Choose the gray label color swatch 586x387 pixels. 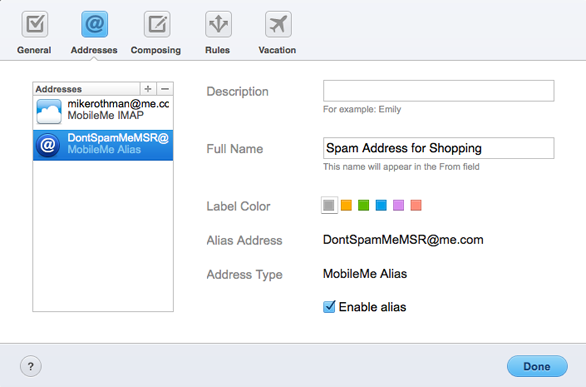click(329, 205)
